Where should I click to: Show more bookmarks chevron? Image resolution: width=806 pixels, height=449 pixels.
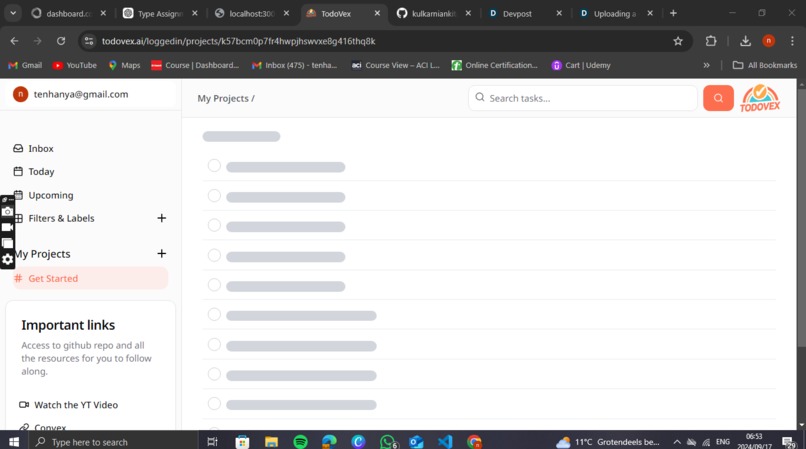pyautogui.click(x=706, y=65)
